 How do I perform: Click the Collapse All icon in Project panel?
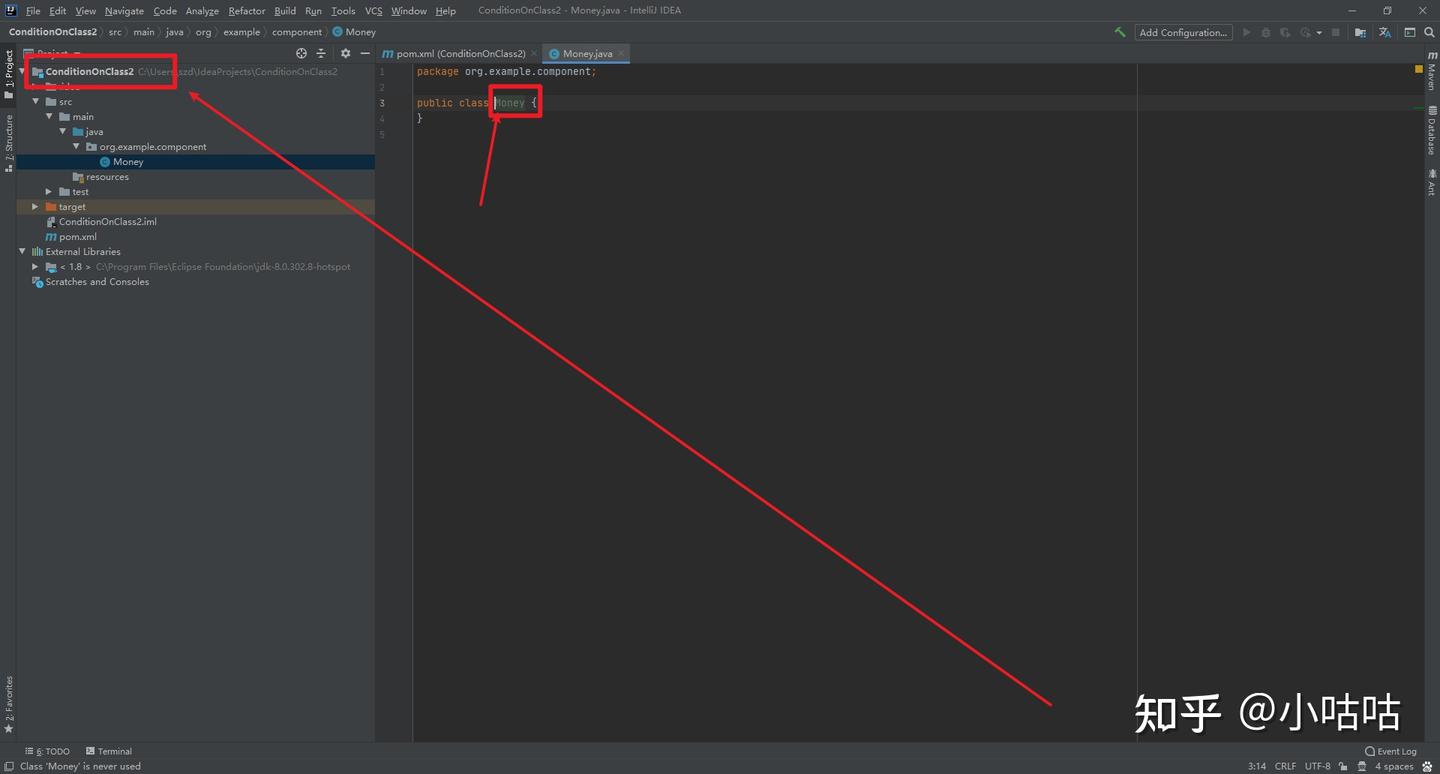click(x=321, y=53)
